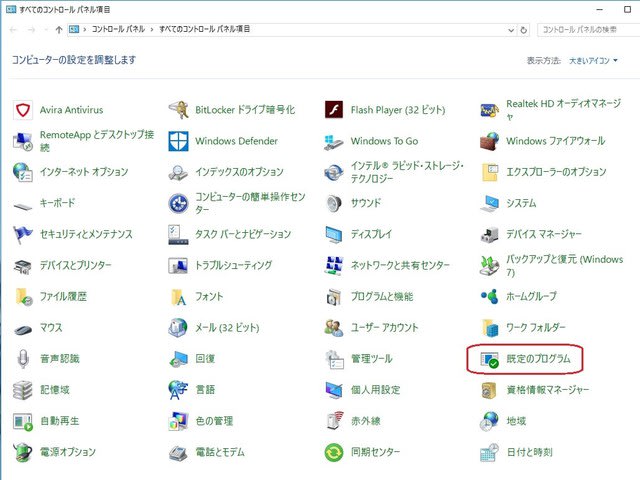
Task: Open RemoteApp とデスクトップ接続 icon
Action: click(23, 141)
